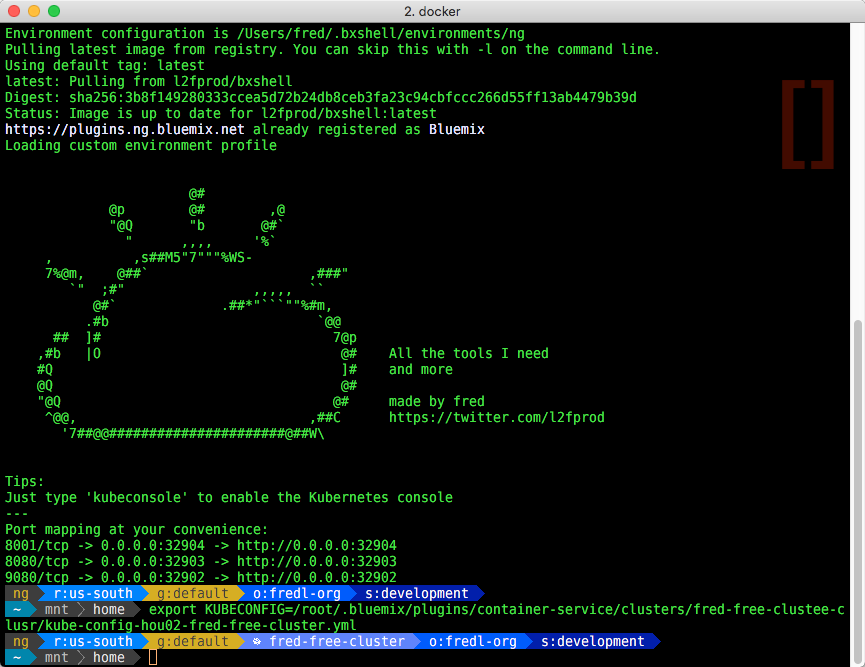This screenshot has width=865, height=667.
Task: Click the second 'o:fredl-org' prompt segment
Action: 472,641
